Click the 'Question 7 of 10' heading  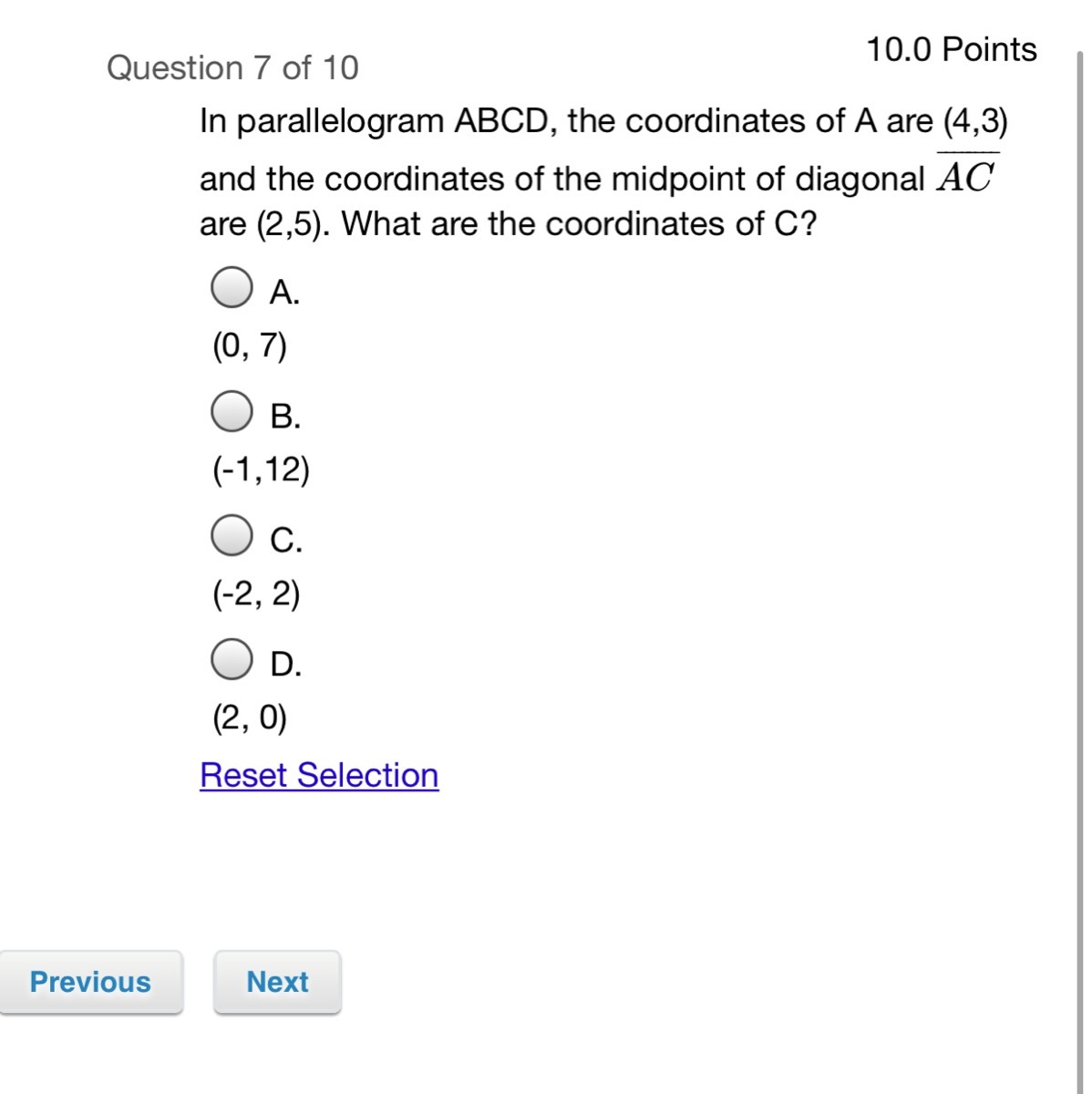coord(232,67)
